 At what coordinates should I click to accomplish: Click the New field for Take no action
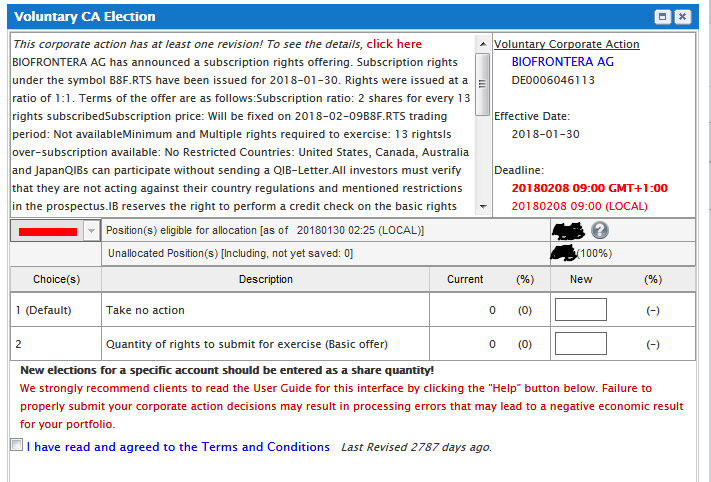580,310
